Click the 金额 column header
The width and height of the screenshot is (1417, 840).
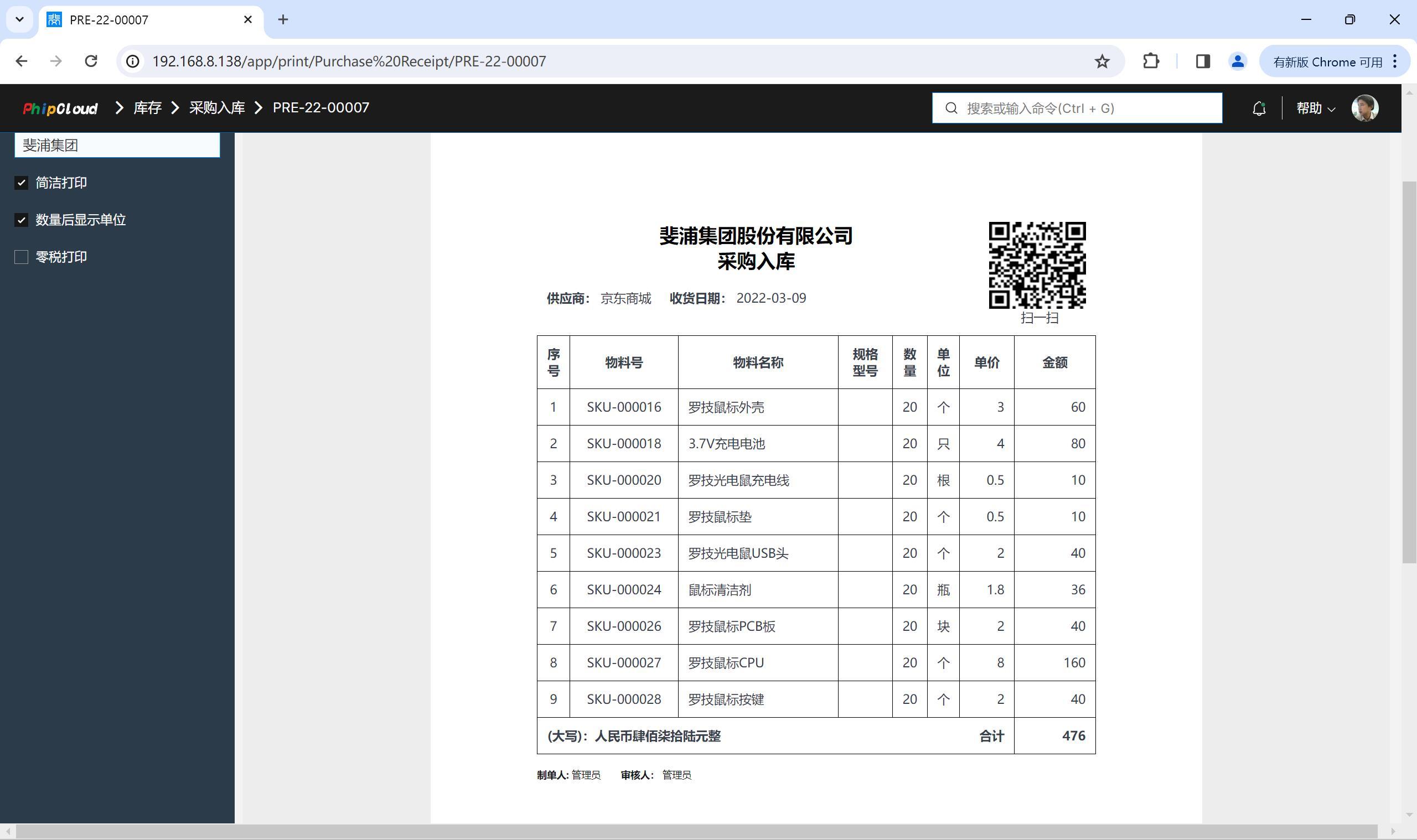[1054, 362]
